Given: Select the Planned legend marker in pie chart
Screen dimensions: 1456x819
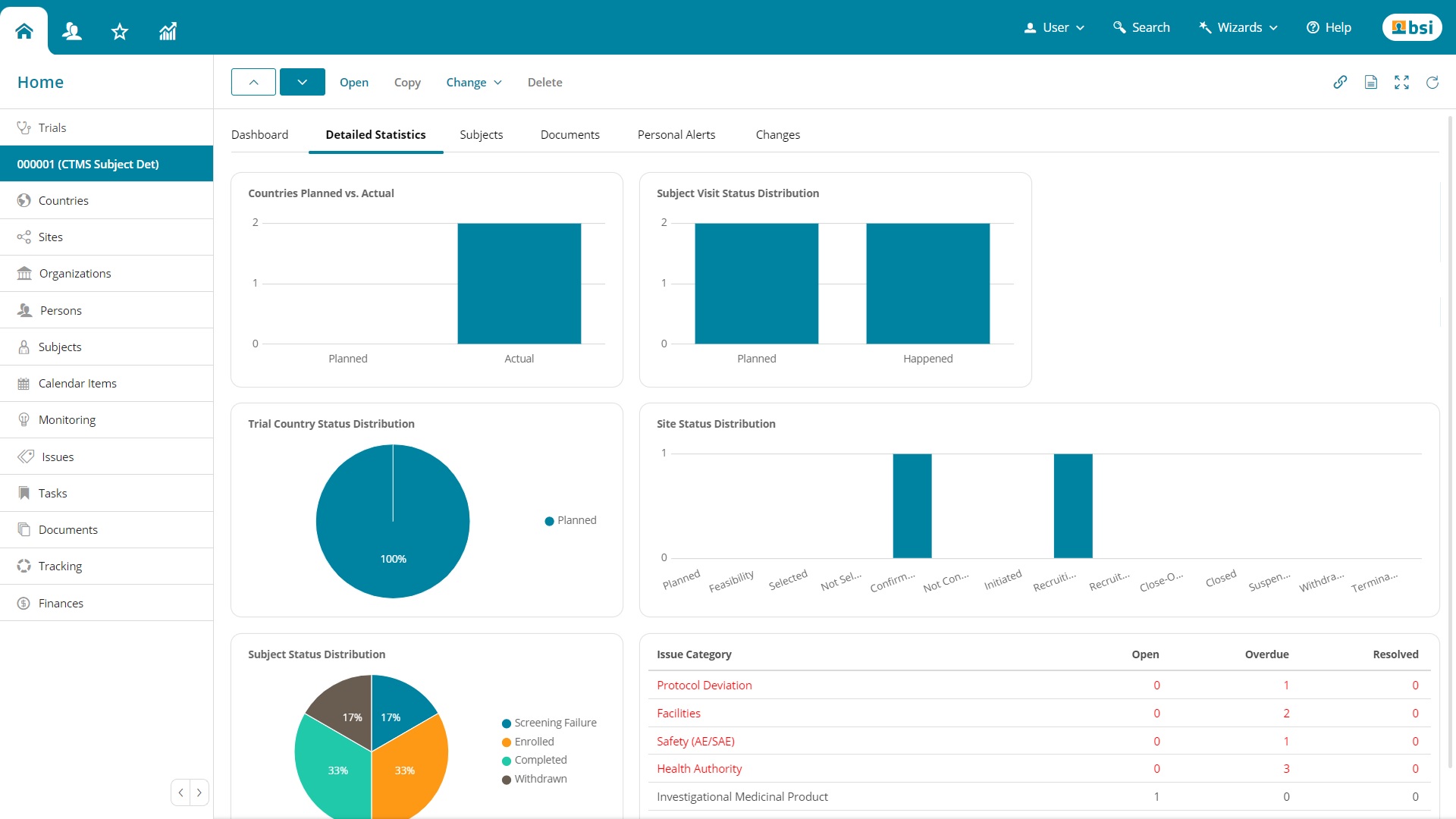Looking at the screenshot, I should [x=548, y=520].
